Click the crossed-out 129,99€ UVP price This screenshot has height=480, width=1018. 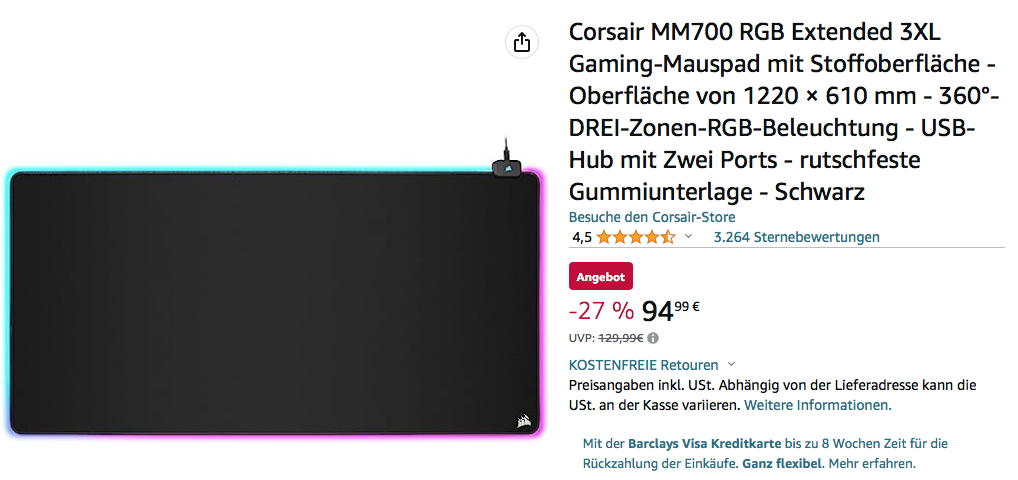point(620,338)
